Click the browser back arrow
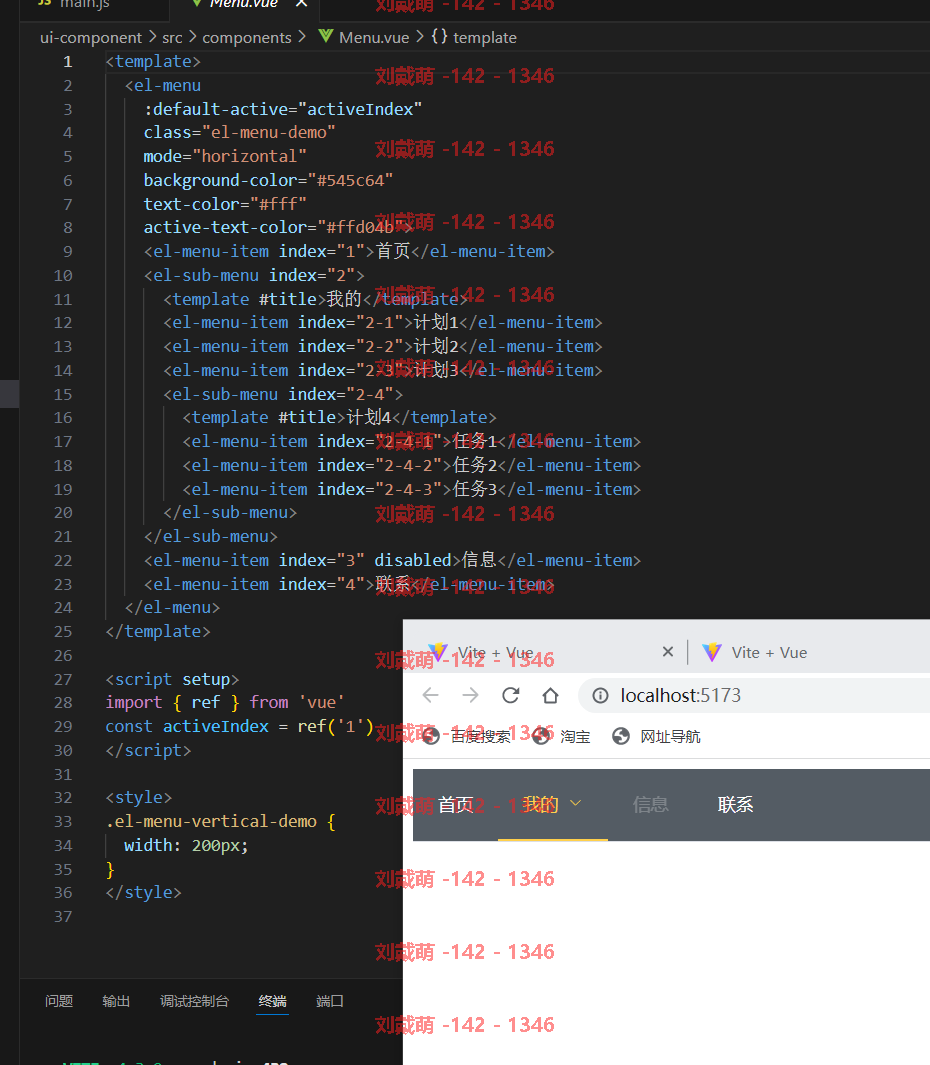Viewport: 930px width, 1065px height. [431, 696]
